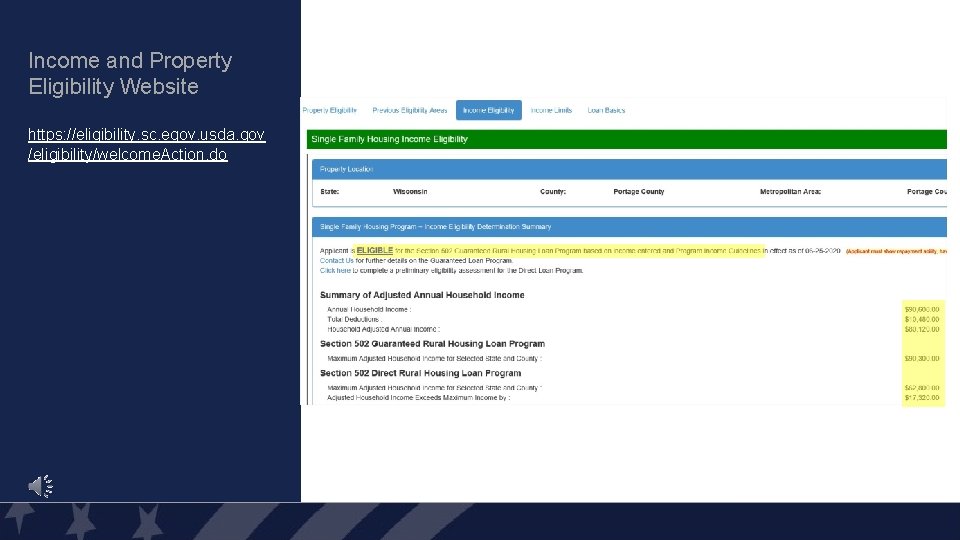Viewport: 960px width, 540px height.
Task: Click the Summary of Adjusted Annual Household Income heading
Action: point(422,294)
